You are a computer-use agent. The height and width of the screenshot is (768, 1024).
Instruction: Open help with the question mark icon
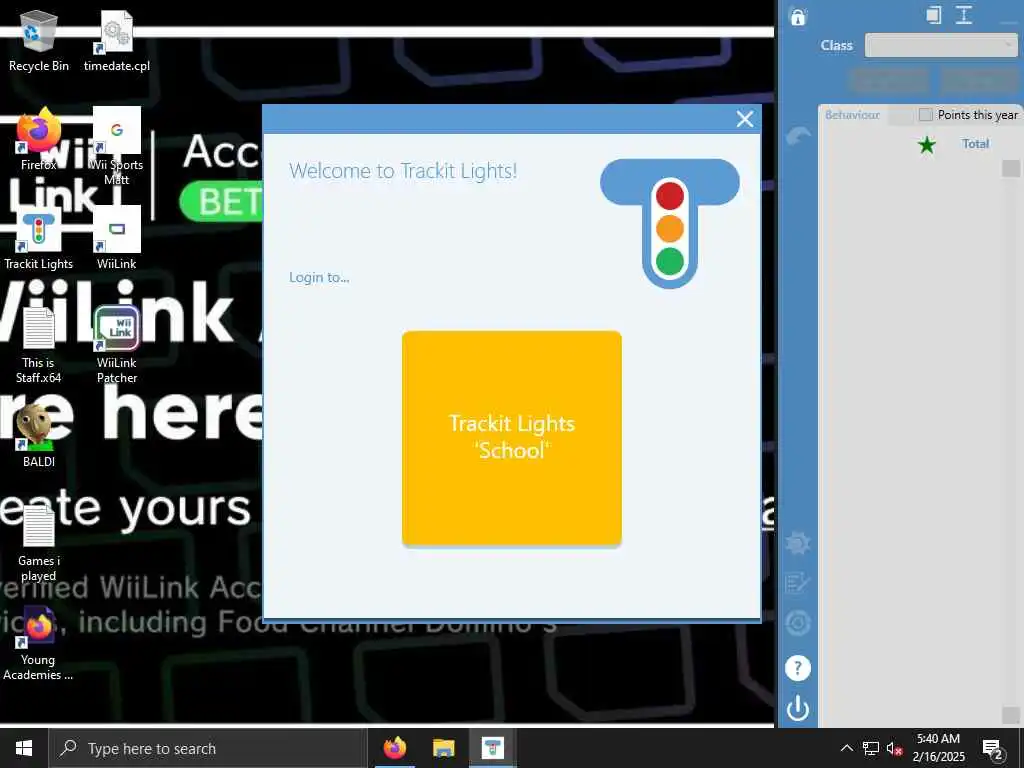point(797,667)
